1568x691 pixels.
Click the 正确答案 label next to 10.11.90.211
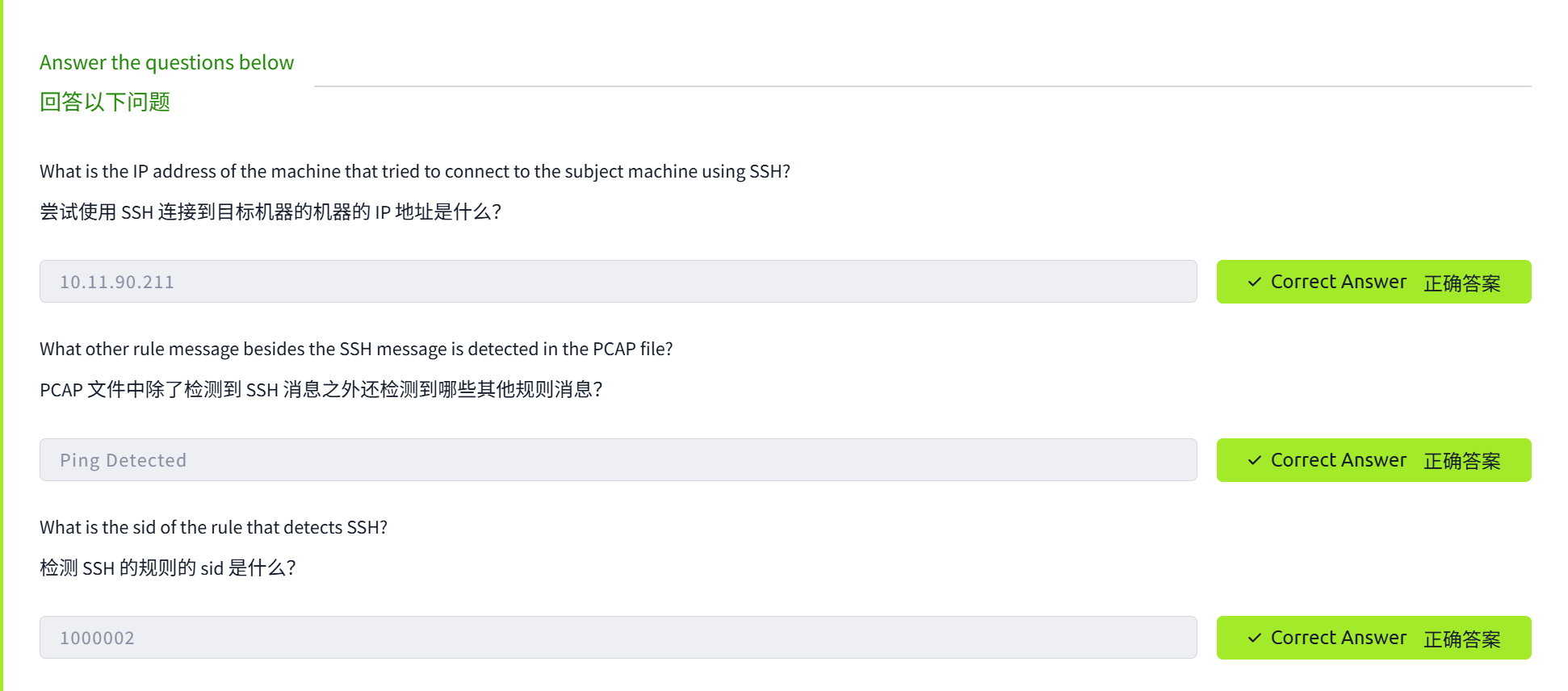click(x=1461, y=283)
